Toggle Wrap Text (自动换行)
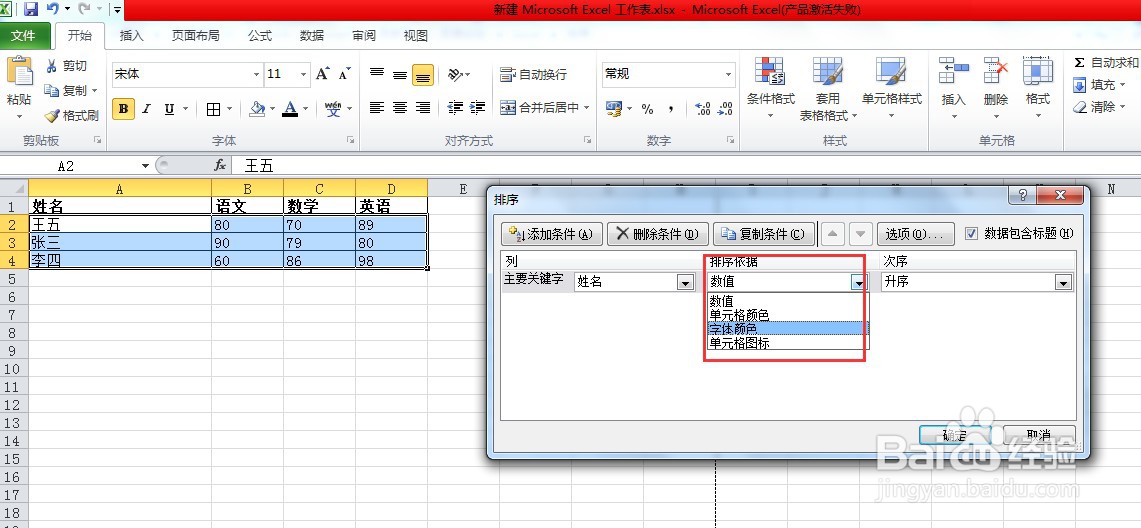 click(533, 74)
